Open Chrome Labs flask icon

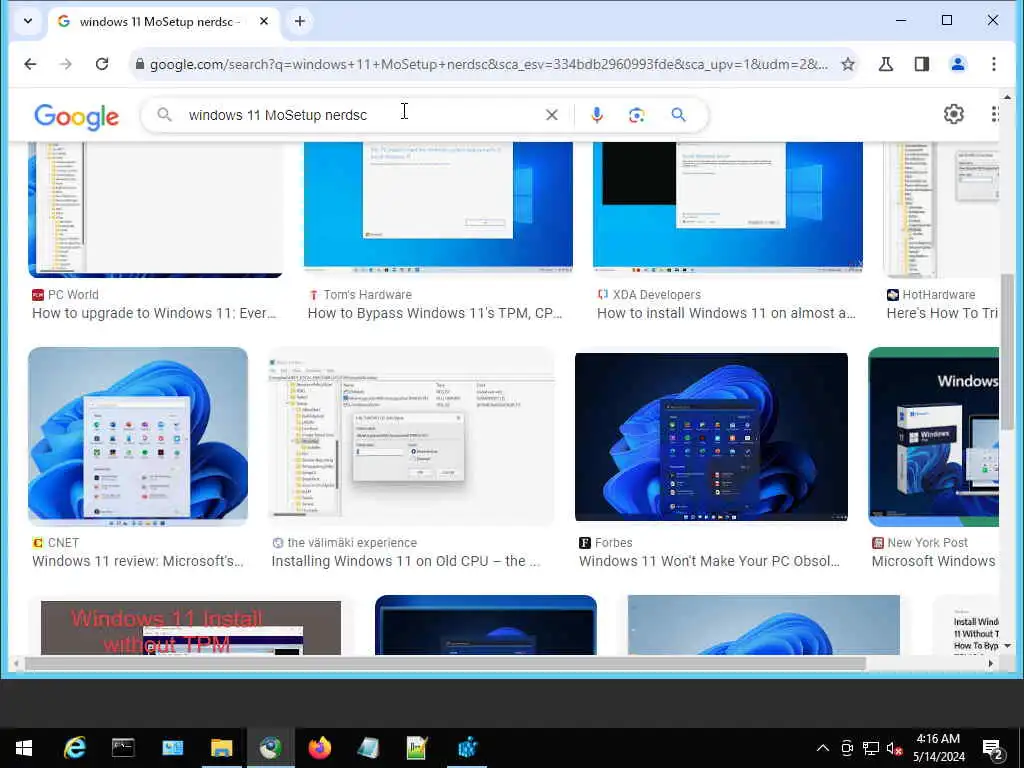coord(886,64)
